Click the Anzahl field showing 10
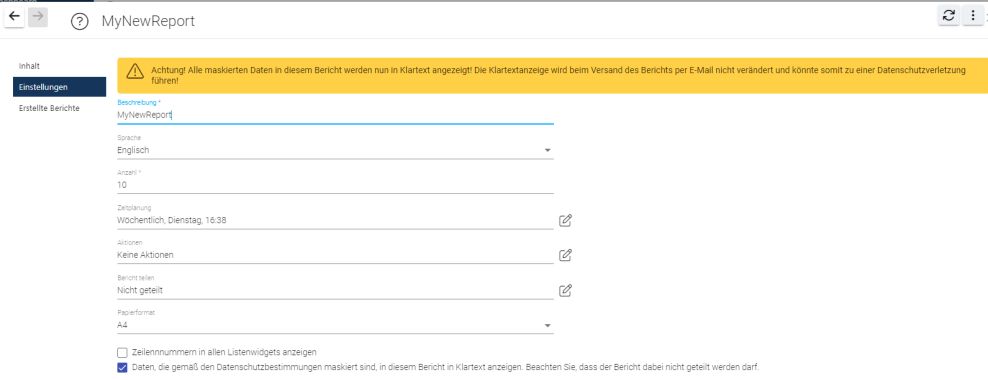The width and height of the screenshot is (988, 380). tap(335, 185)
